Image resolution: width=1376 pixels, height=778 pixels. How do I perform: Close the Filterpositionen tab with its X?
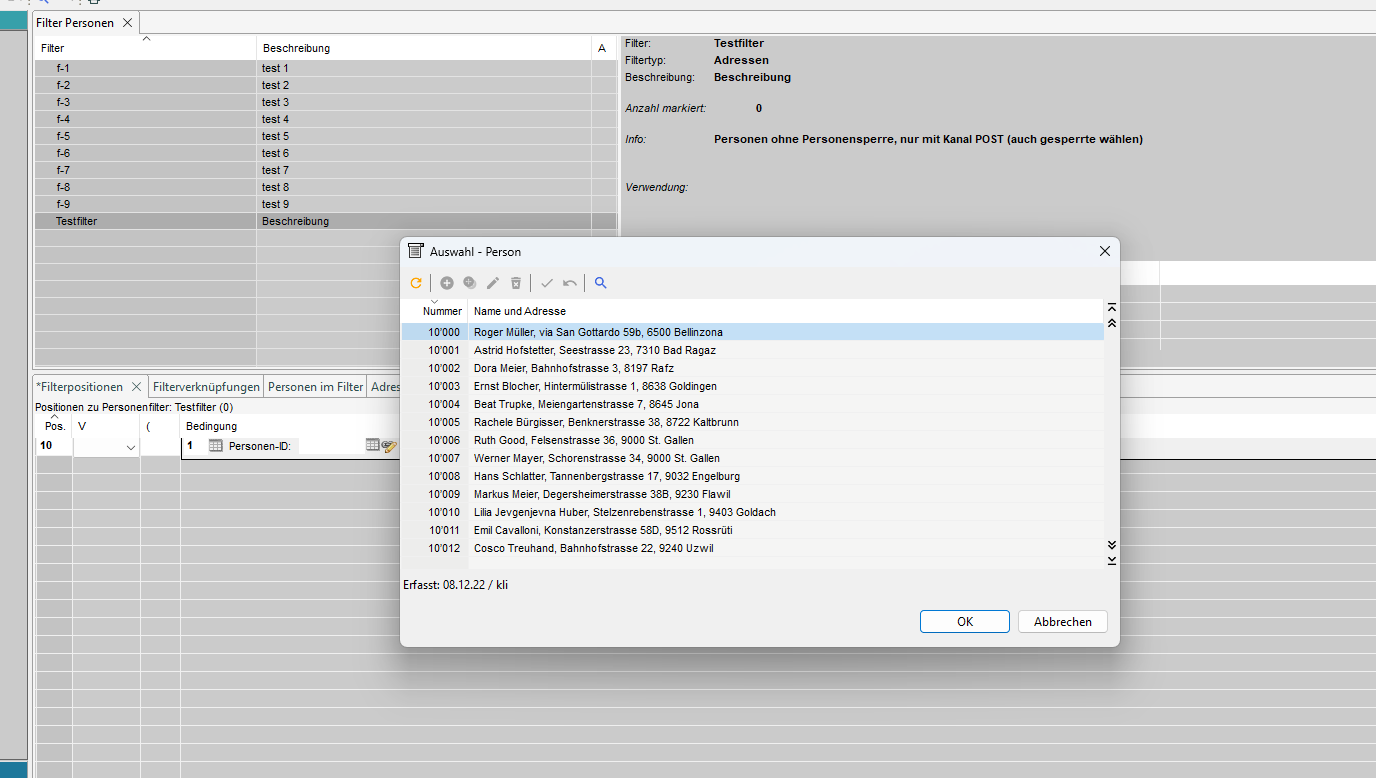(137, 386)
